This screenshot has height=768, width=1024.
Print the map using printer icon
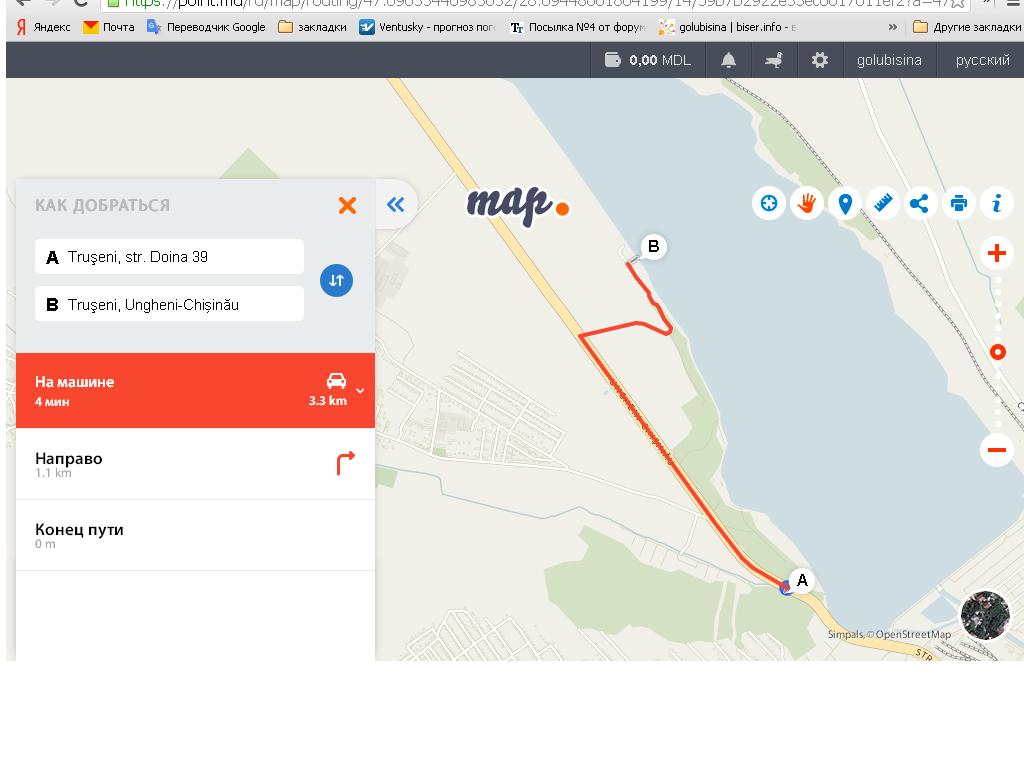point(958,204)
